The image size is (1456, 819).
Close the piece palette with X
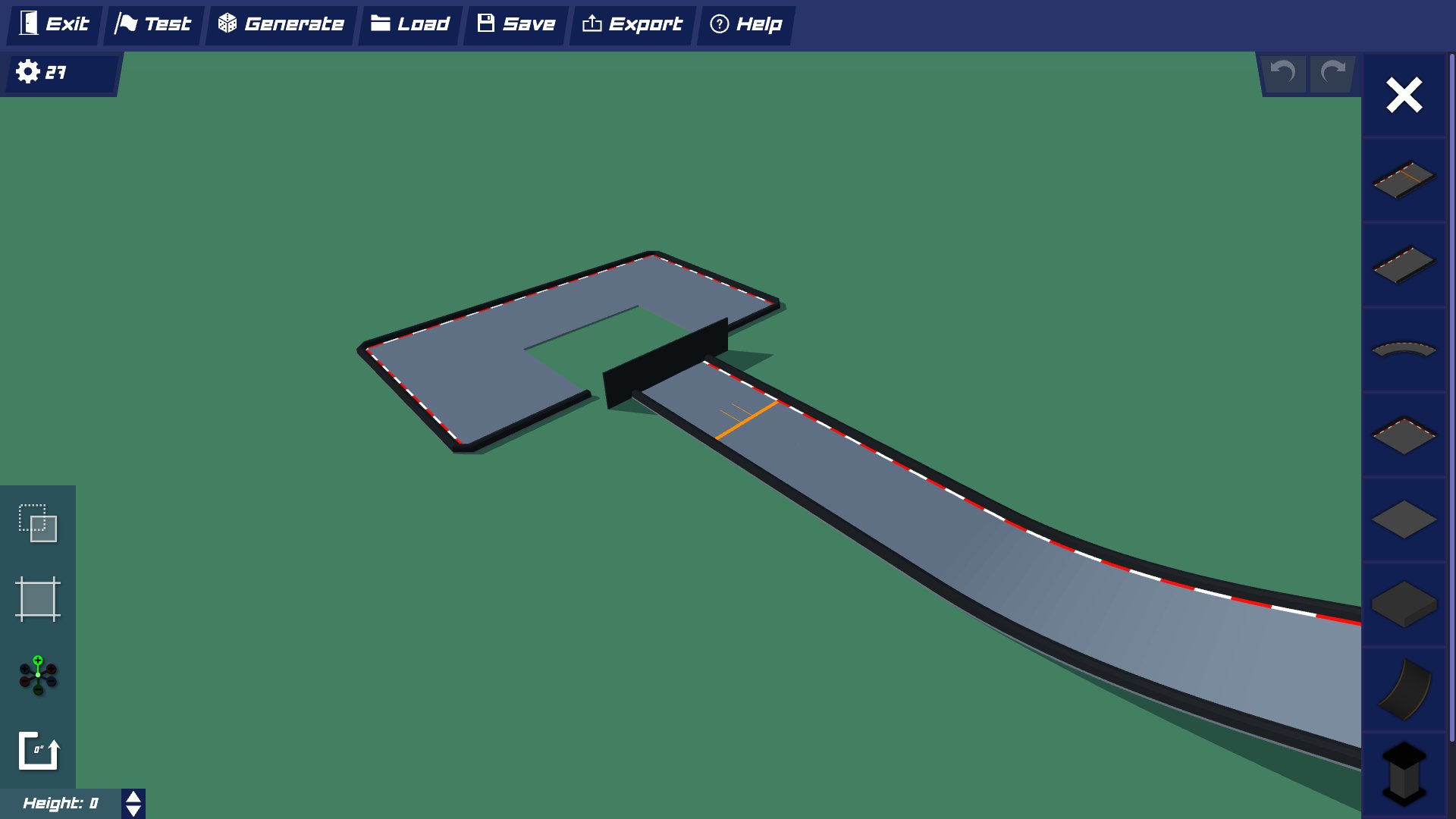(x=1404, y=96)
